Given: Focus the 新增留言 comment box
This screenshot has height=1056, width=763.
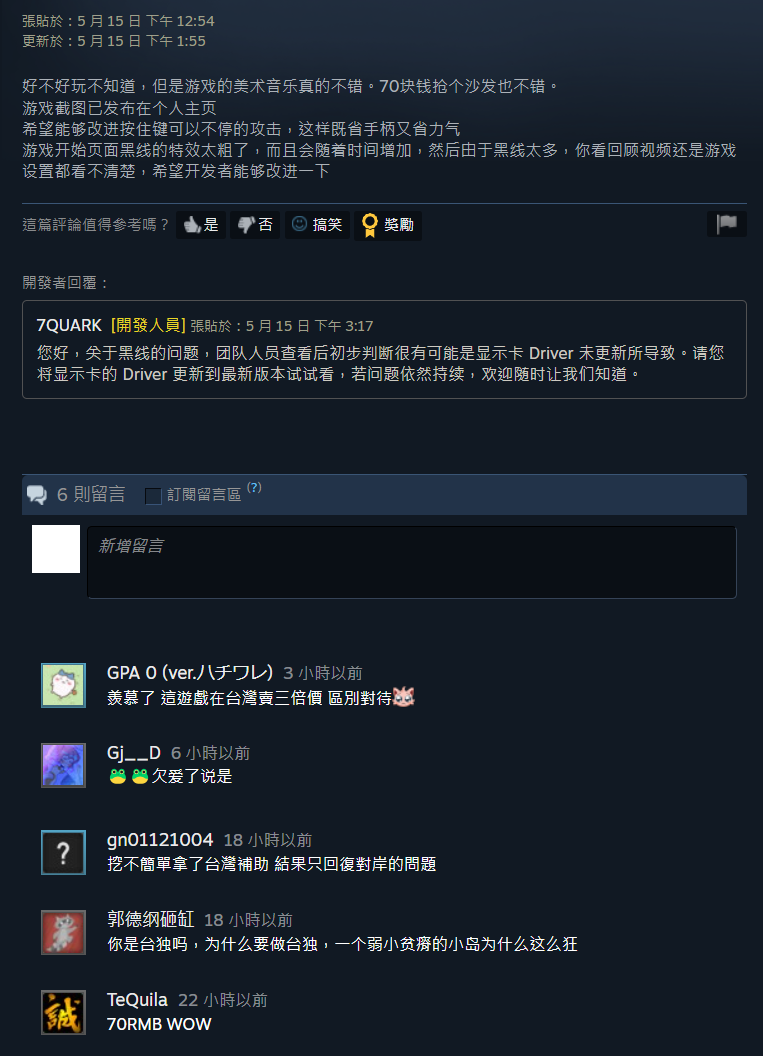Looking at the screenshot, I should 411,562.
